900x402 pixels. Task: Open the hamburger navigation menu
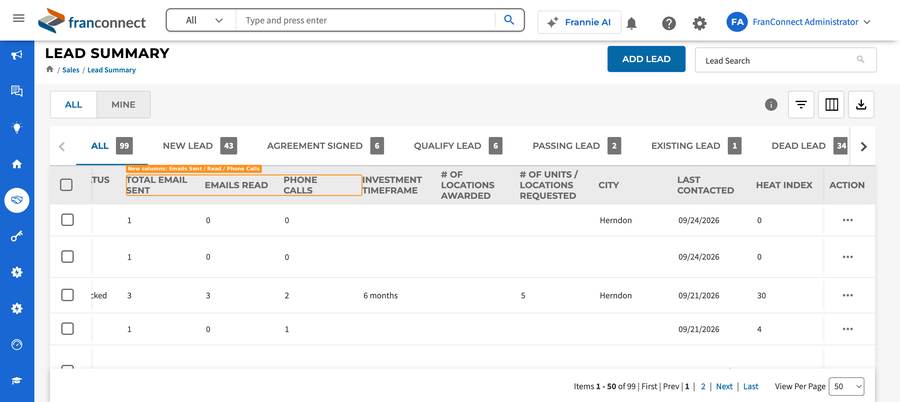[x=18, y=18]
